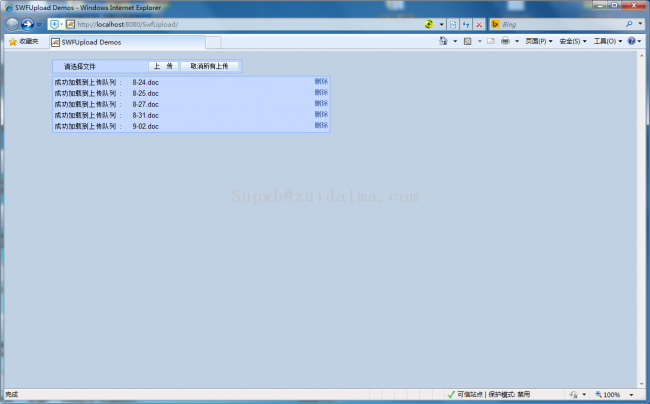Open Favorites (收藏夹) star button
This screenshot has height=404, width=650.
coord(25,42)
